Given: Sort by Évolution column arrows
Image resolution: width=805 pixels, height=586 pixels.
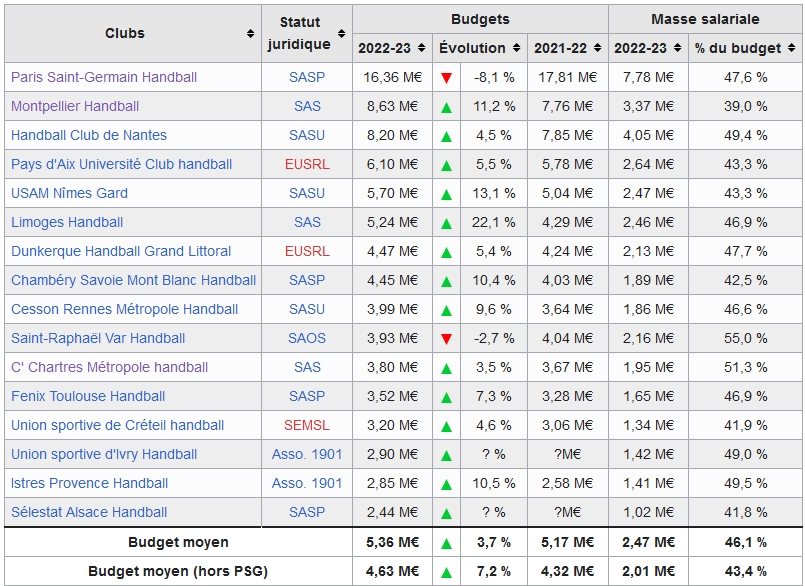Looking at the screenshot, I should click(517, 48).
